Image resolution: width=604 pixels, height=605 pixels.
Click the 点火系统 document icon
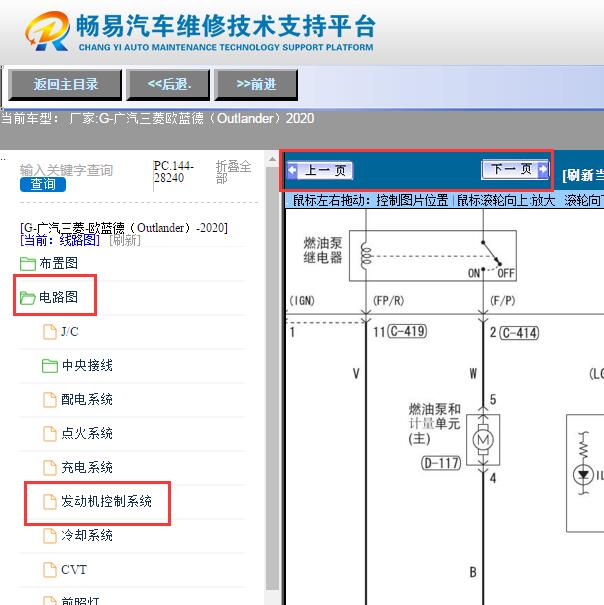coord(49,434)
